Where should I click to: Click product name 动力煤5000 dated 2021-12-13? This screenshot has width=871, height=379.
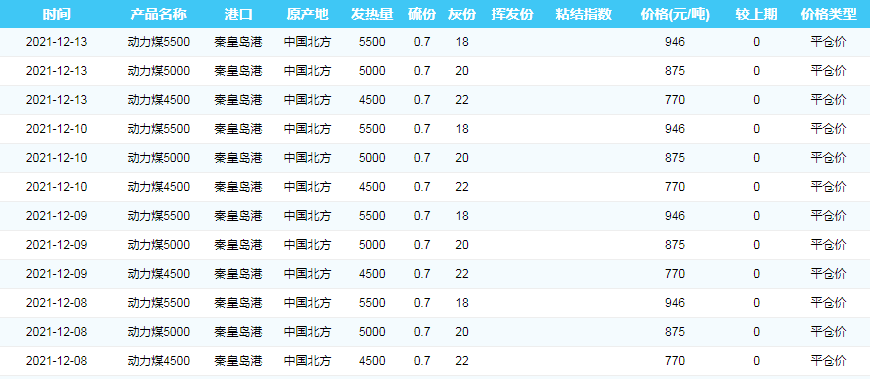159,71
